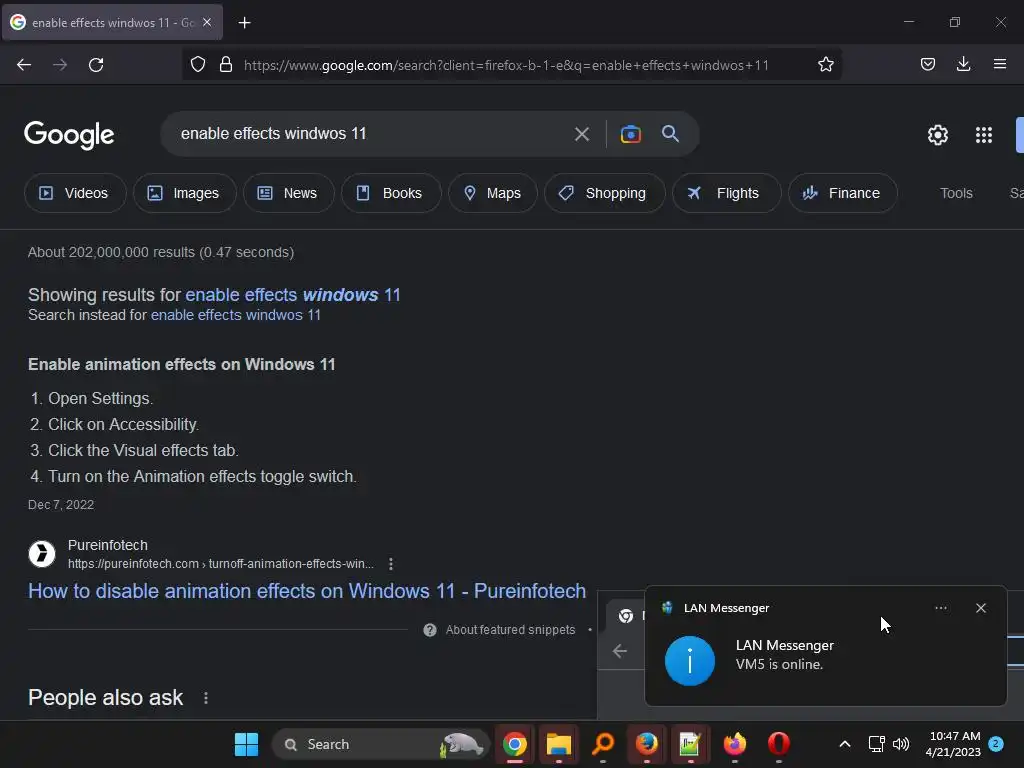
Task: Go to the Google homepage logo
Action: coord(69,135)
